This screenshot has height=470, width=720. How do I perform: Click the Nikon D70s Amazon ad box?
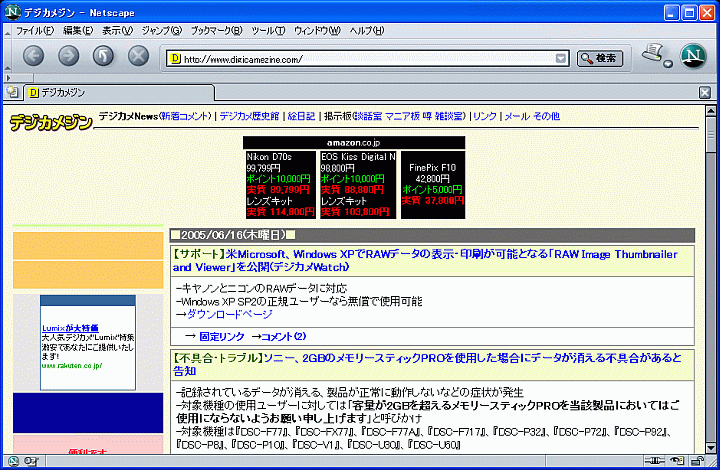point(280,184)
